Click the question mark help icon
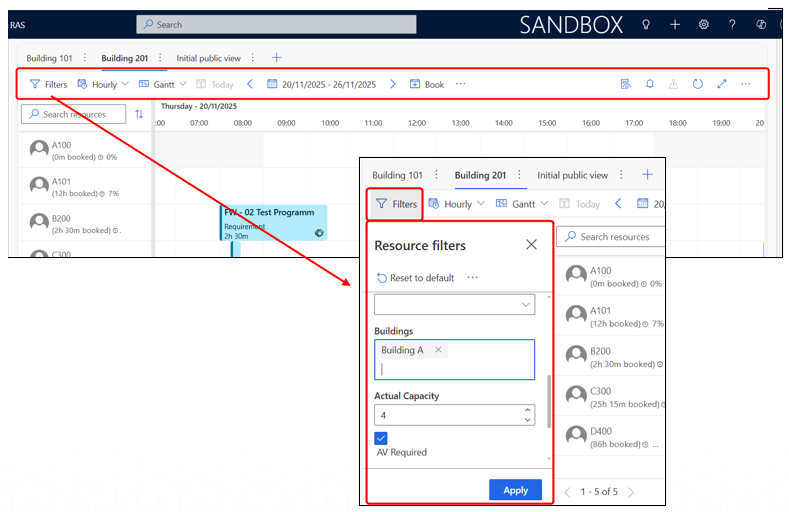789x512 pixels. point(732,25)
